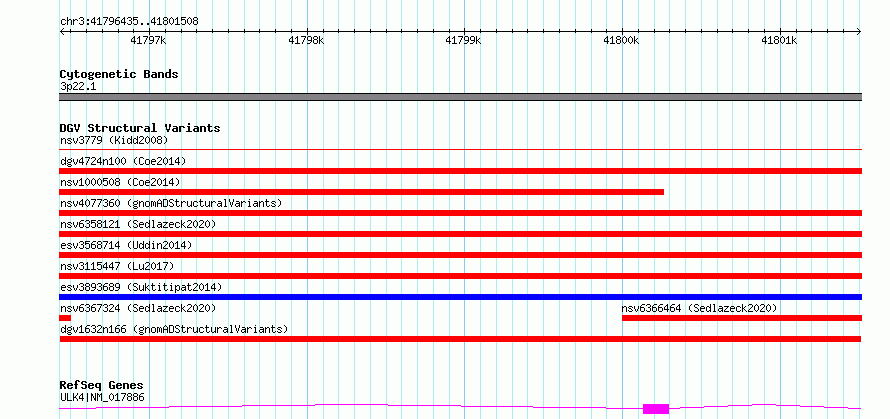The image size is (890, 419).
Task: Click the 41800k ruler tick label
Action: coord(622,41)
